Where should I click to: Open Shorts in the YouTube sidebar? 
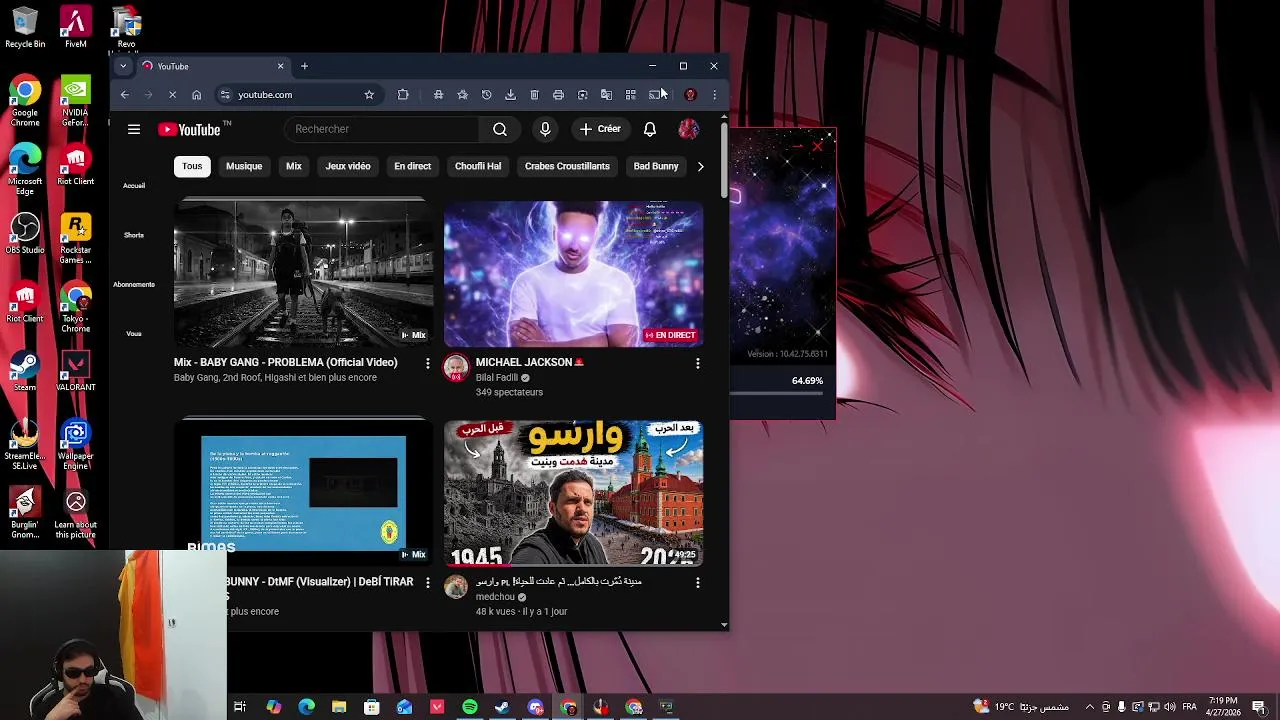click(x=134, y=235)
